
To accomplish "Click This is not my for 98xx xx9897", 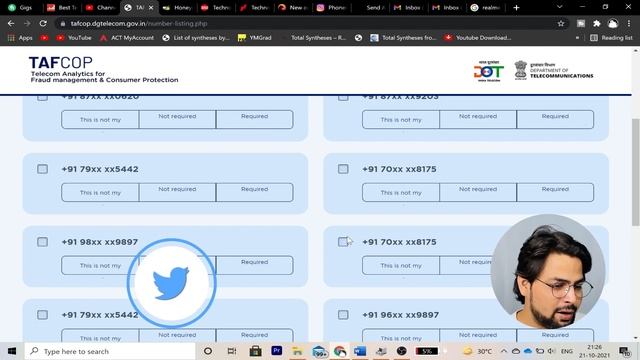I will [100, 265].
